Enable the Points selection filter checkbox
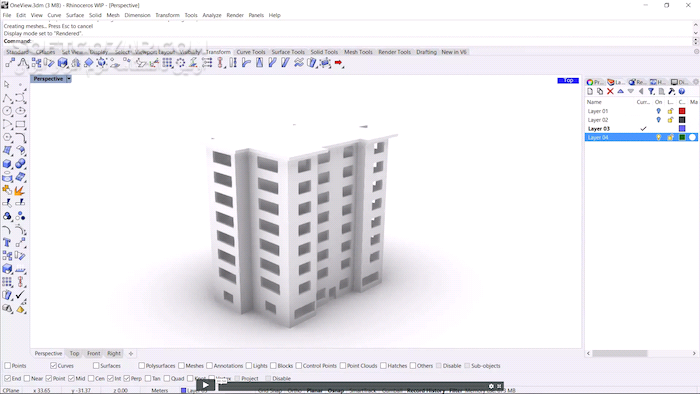Viewport: 700px width, 394px height. [x=8, y=365]
